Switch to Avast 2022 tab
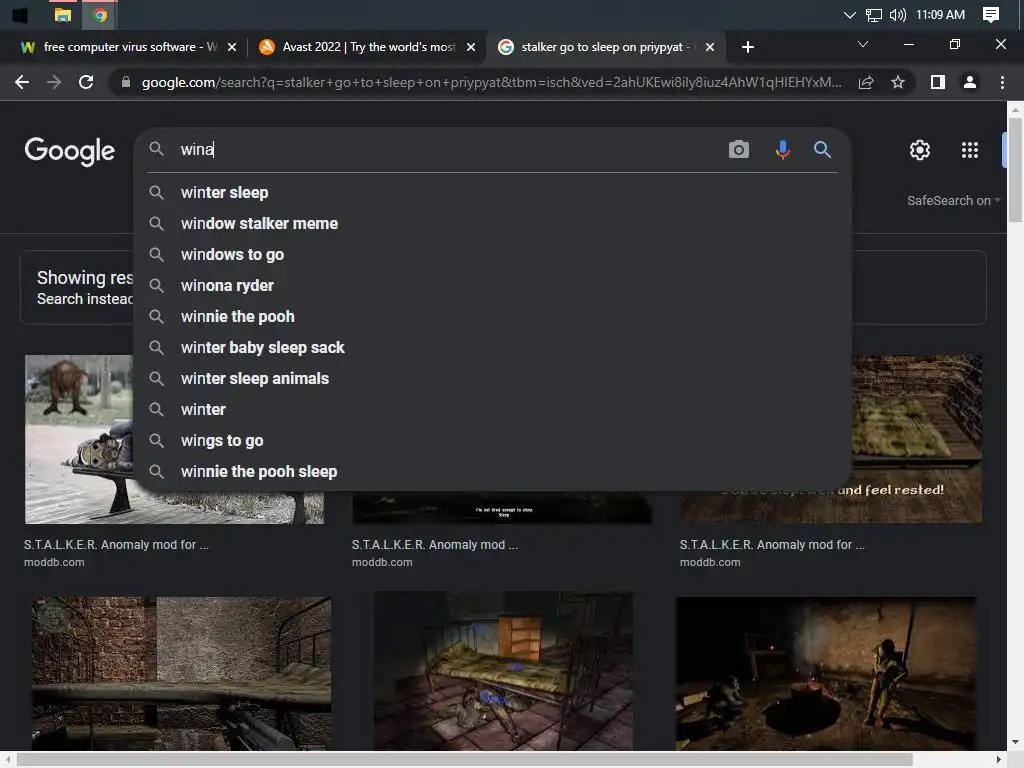 tap(367, 47)
